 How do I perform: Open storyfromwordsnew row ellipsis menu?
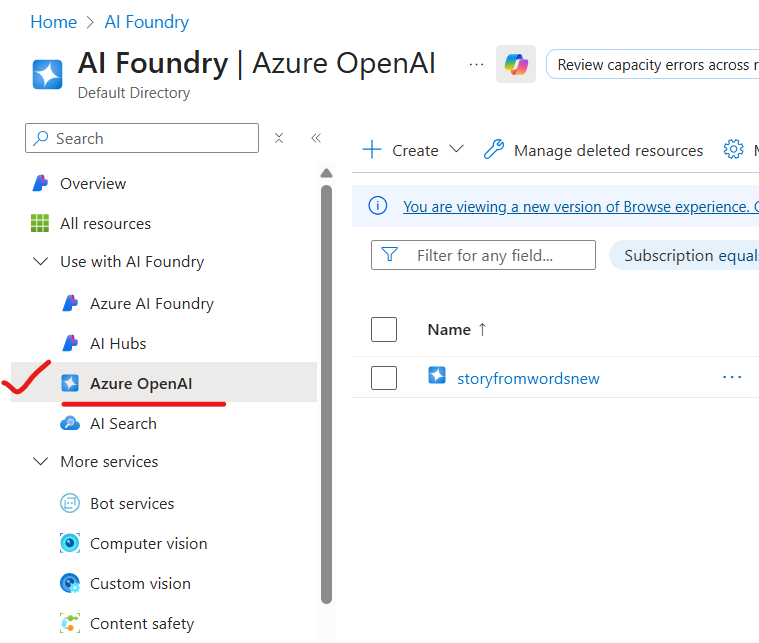click(732, 377)
